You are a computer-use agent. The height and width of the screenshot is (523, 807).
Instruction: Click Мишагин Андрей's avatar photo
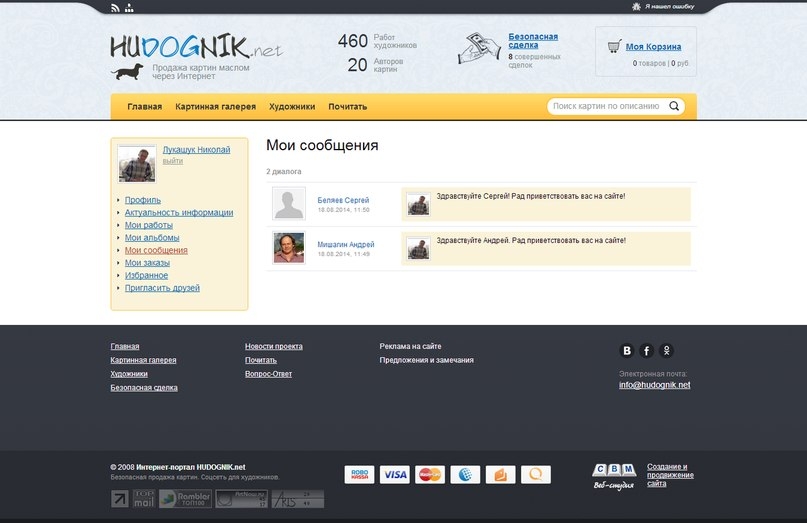(x=289, y=247)
